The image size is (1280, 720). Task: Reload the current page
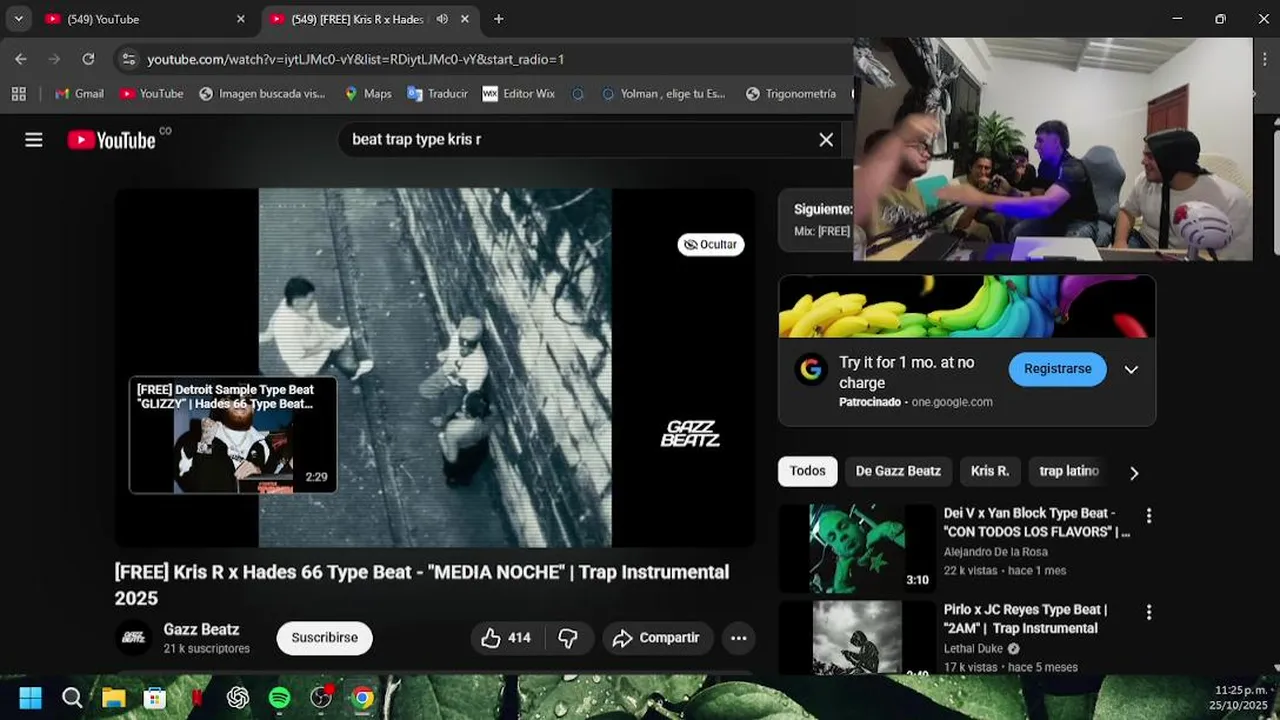pyautogui.click(x=88, y=59)
